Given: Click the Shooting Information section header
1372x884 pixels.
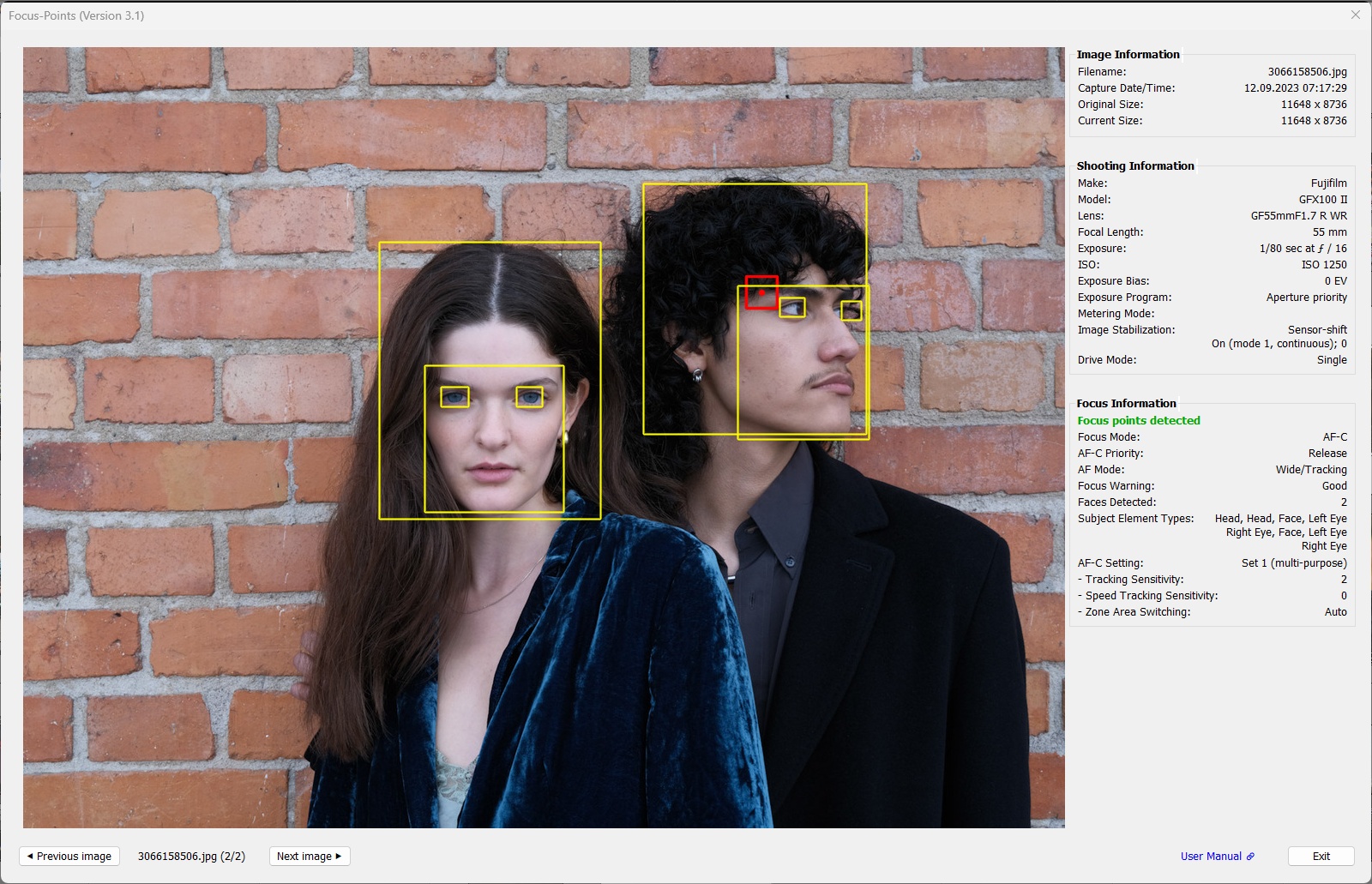Looking at the screenshot, I should click(x=1134, y=165).
